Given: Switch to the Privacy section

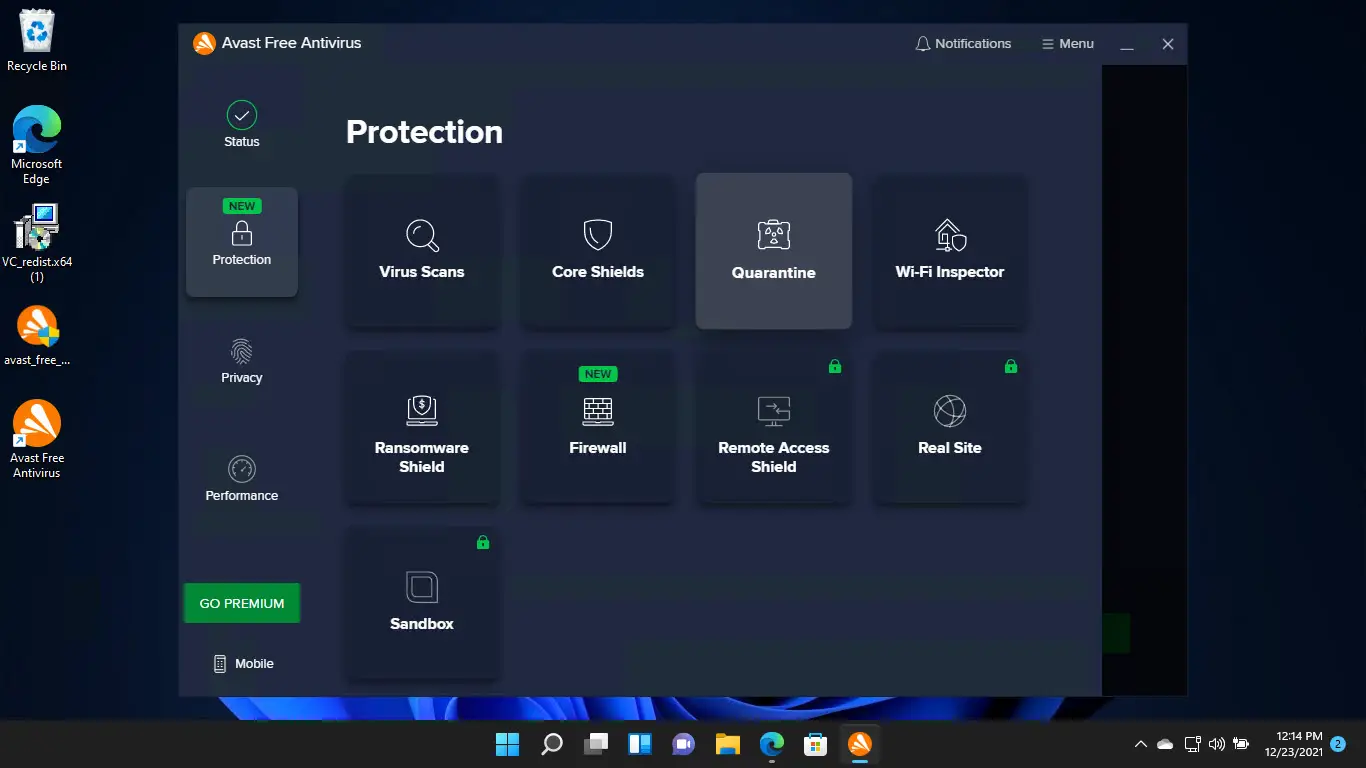Looking at the screenshot, I should [x=242, y=361].
